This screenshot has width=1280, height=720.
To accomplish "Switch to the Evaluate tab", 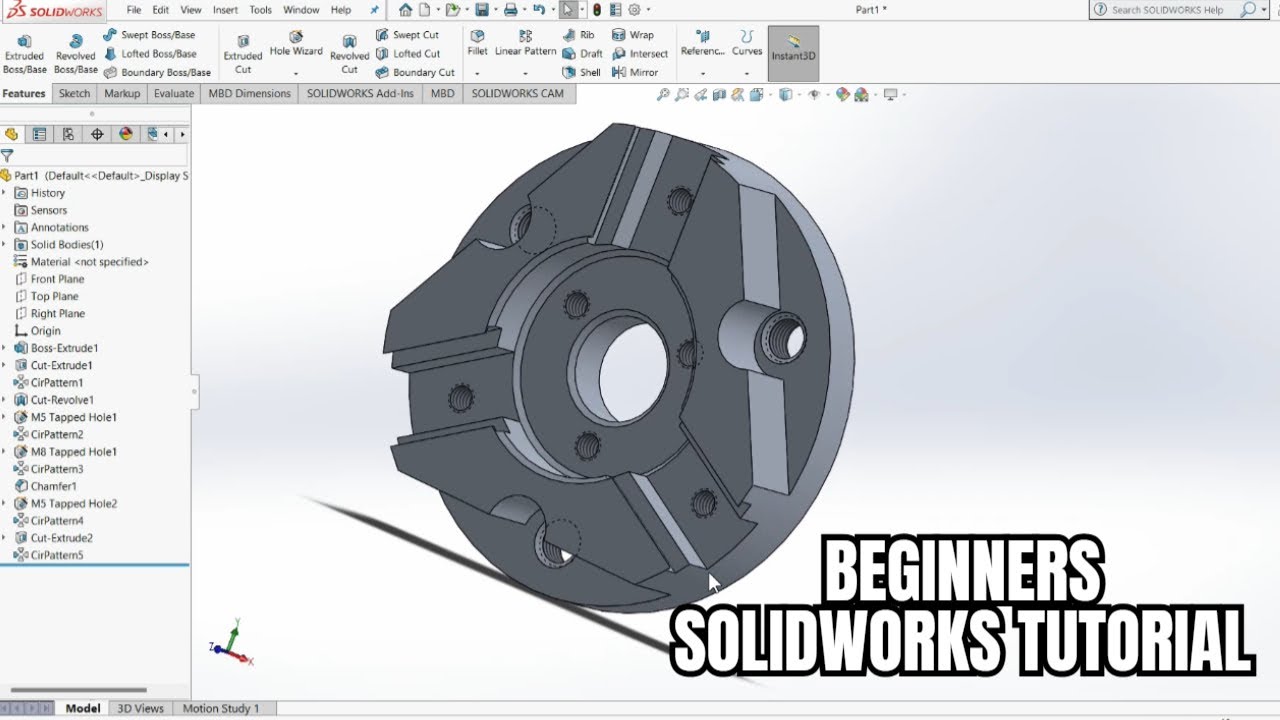I will [x=174, y=93].
